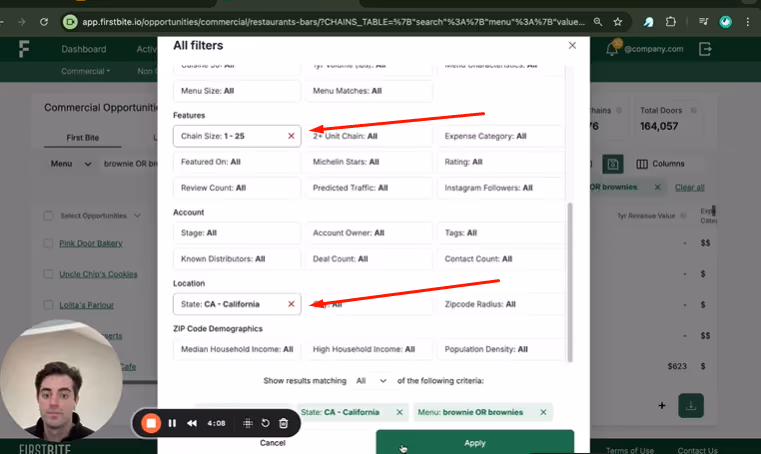The image size is (761, 454).
Task: Open the Menu Size filter
Action: [236, 91]
